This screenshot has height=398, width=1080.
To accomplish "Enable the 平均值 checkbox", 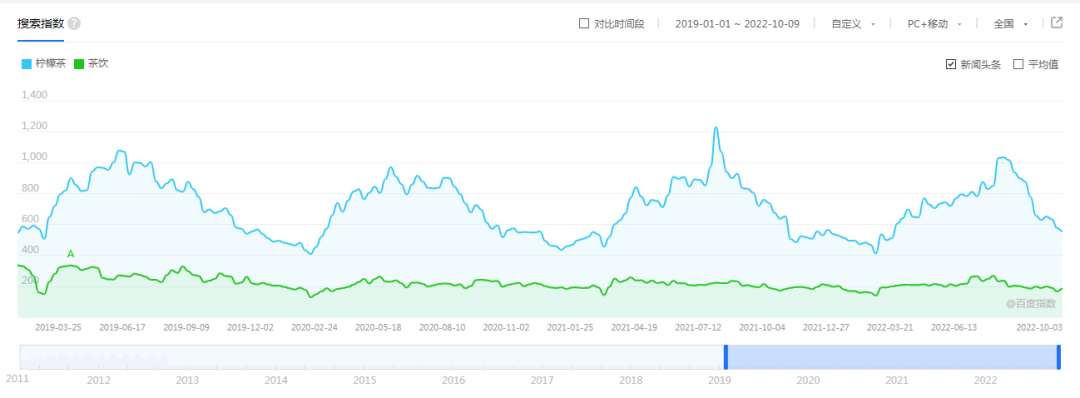I will click(x=1018, y=64).
